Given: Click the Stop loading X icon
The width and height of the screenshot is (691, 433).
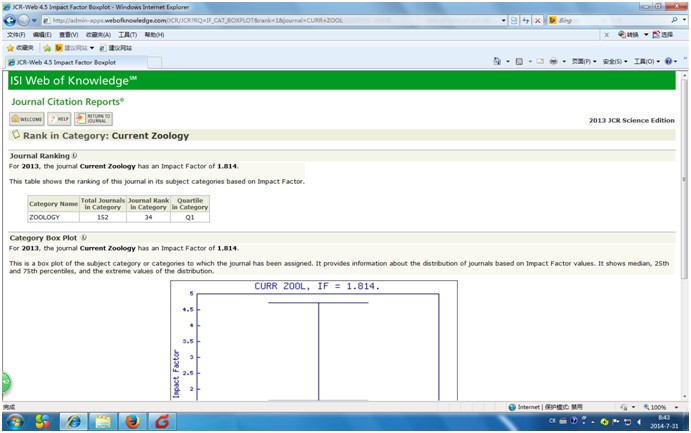Looking at the screenshot, I should coord(537,20).
